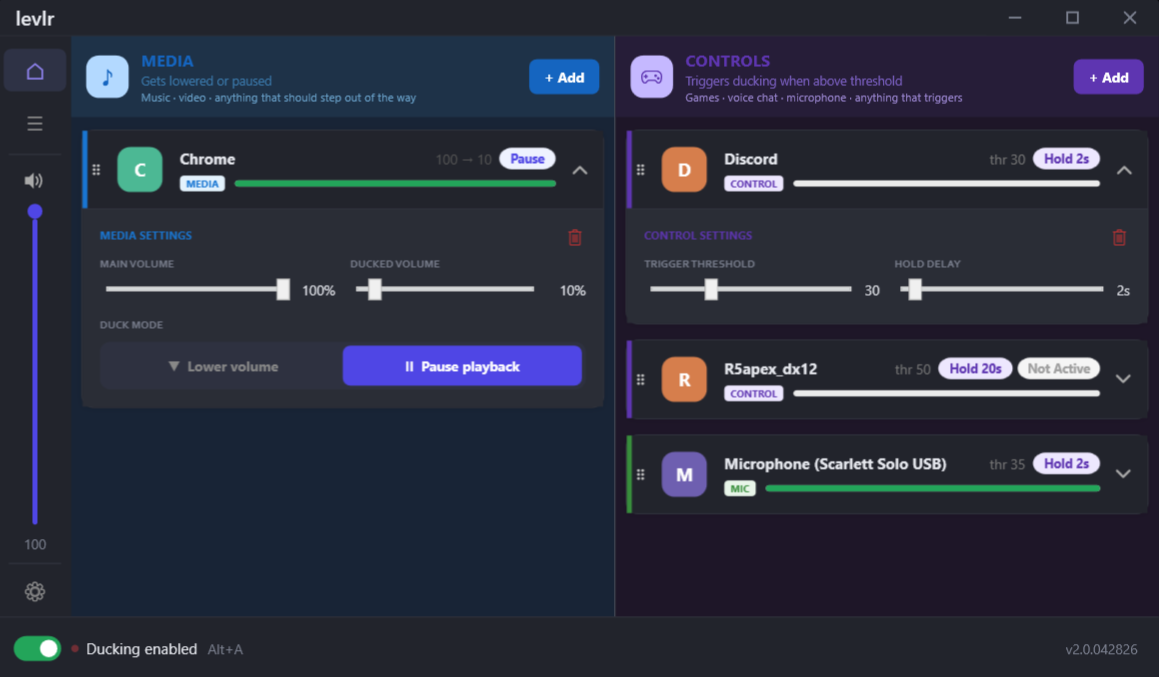Image resolution: width=1159 pixels, height=677 pixels.
Task: Click the MIC tag under Microphone
Action: point(740,489)
